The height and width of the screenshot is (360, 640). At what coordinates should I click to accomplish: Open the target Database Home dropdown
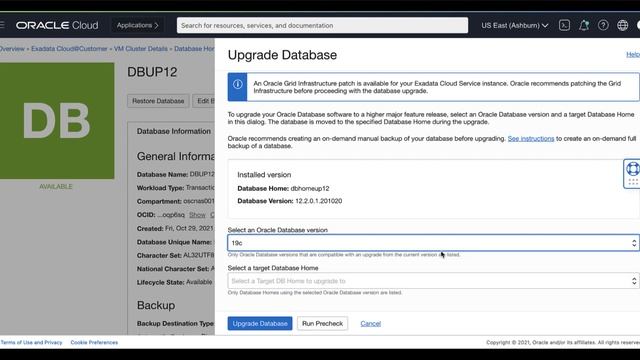[433, 281]
